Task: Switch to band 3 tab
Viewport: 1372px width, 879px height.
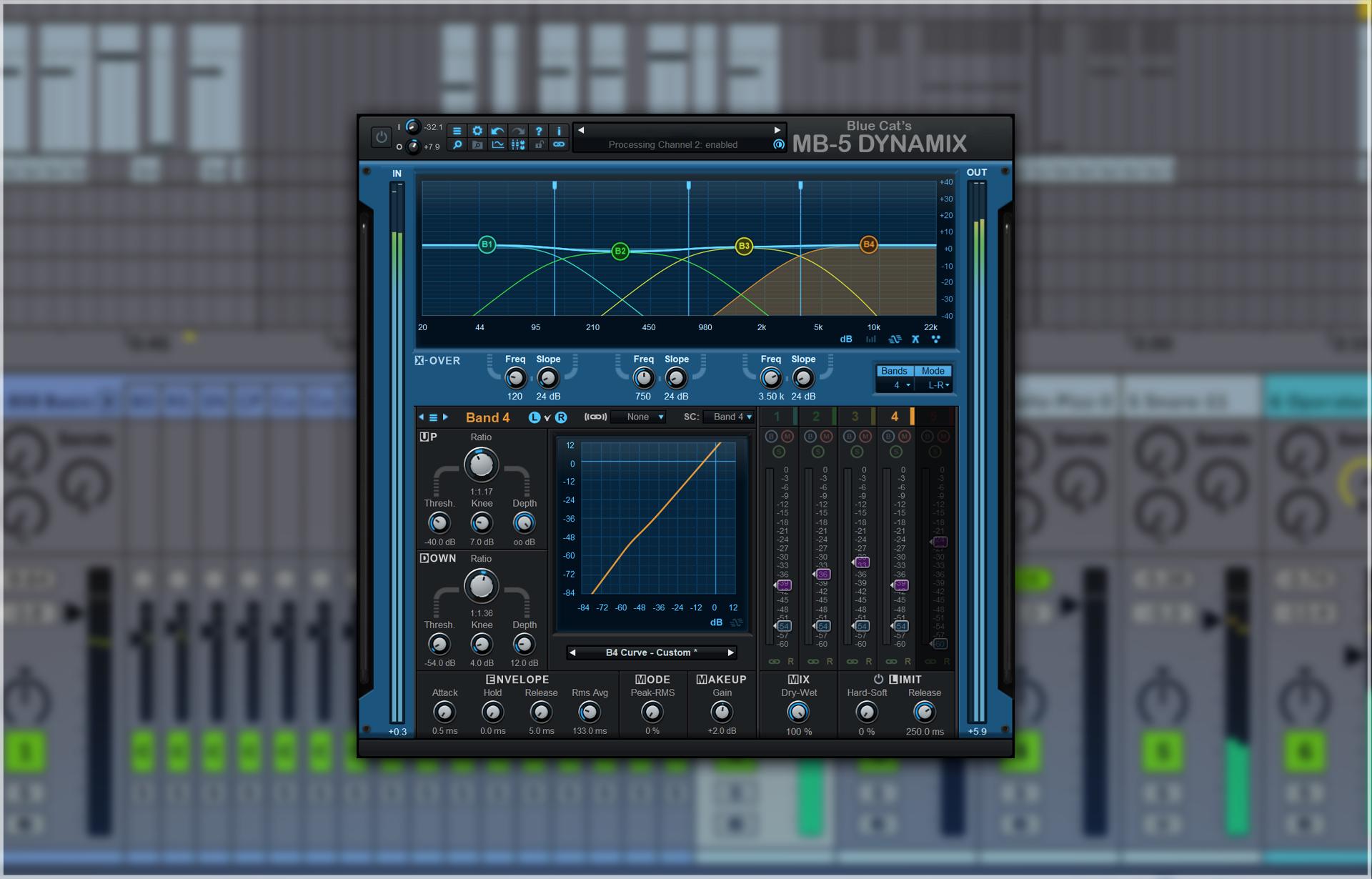Action: pos(855,417)
